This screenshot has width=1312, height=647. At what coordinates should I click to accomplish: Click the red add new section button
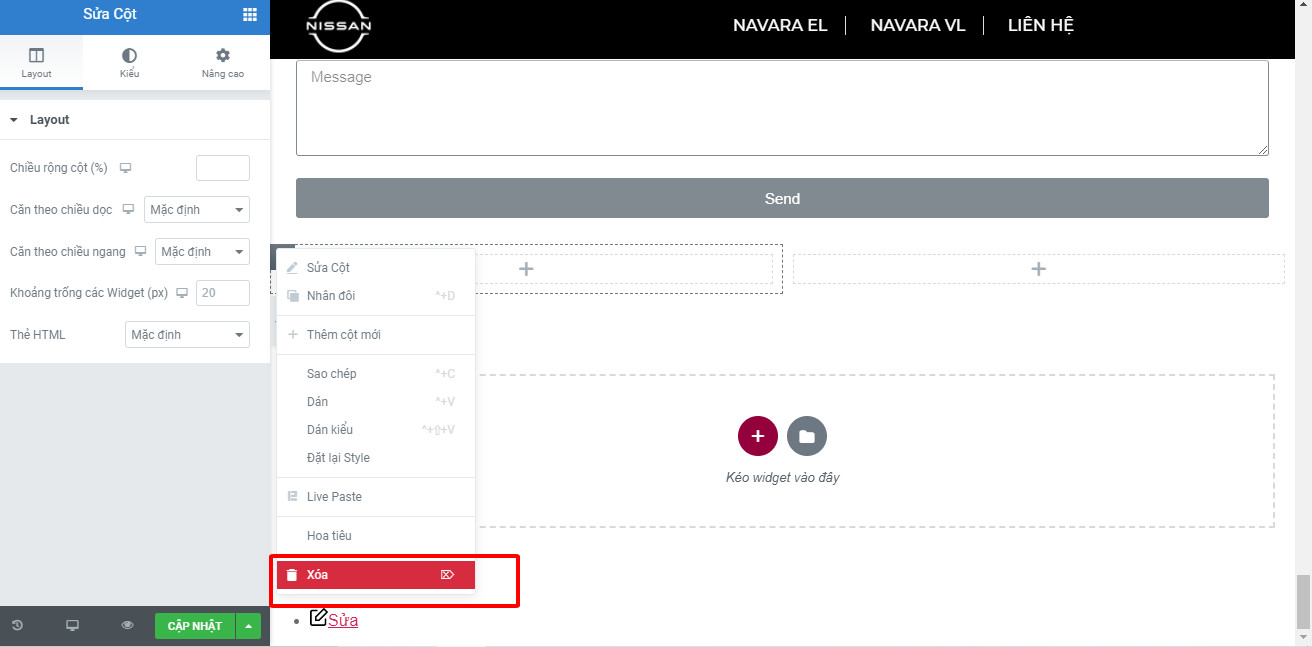click(757, 436)
